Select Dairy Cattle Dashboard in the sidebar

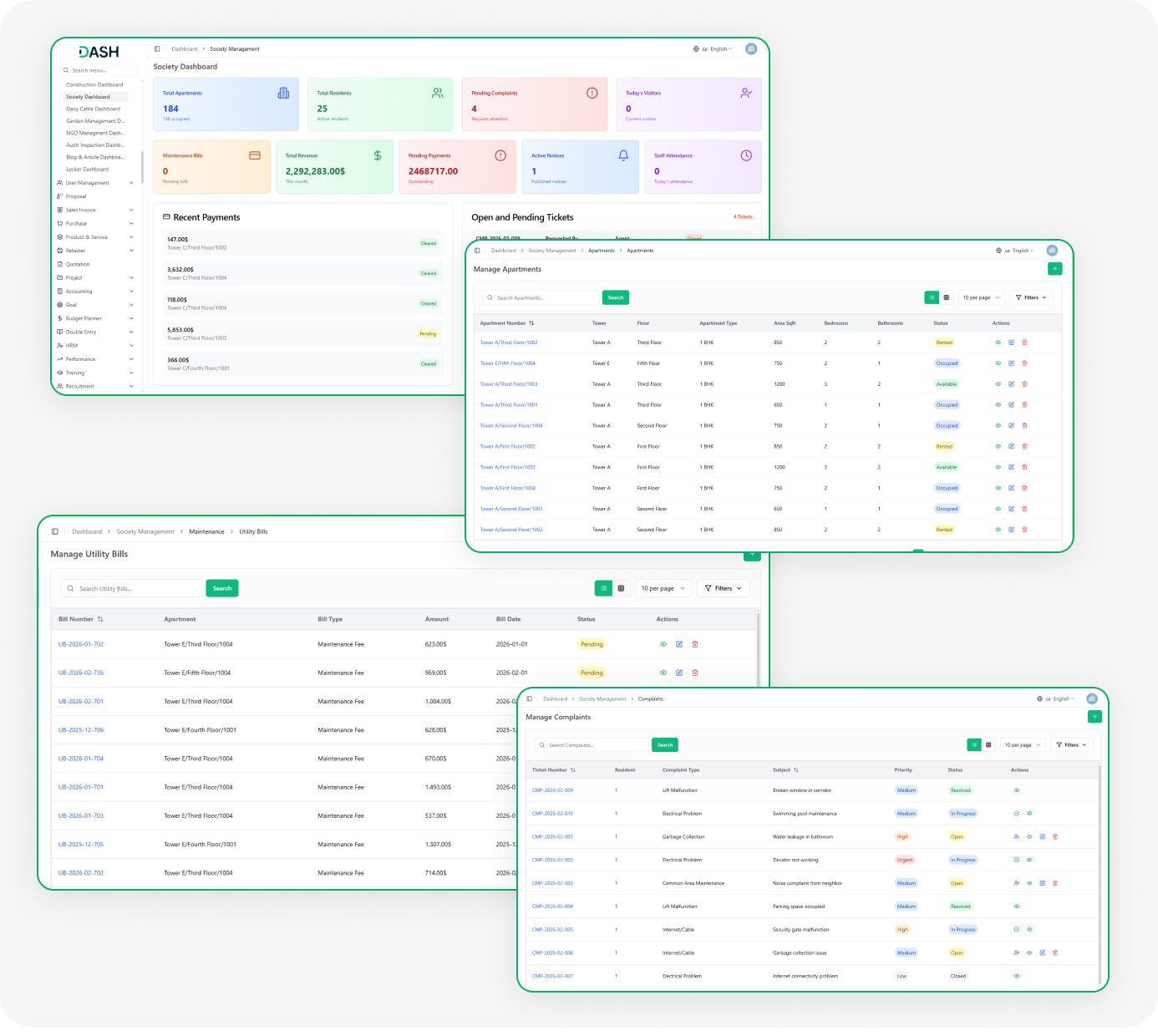coord(94,109)
